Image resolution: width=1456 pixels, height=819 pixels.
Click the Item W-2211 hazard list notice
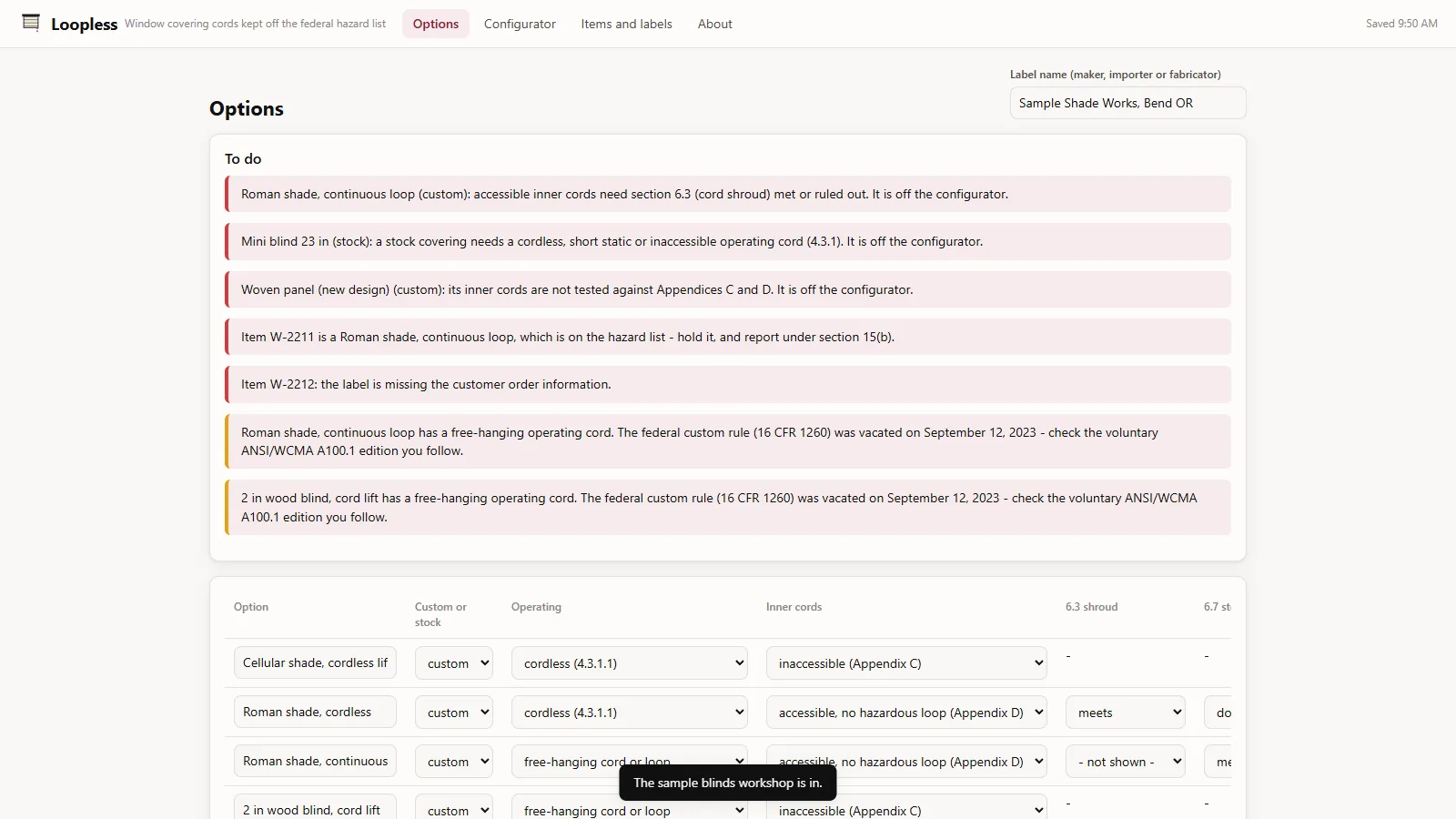[x=728, y=337]
